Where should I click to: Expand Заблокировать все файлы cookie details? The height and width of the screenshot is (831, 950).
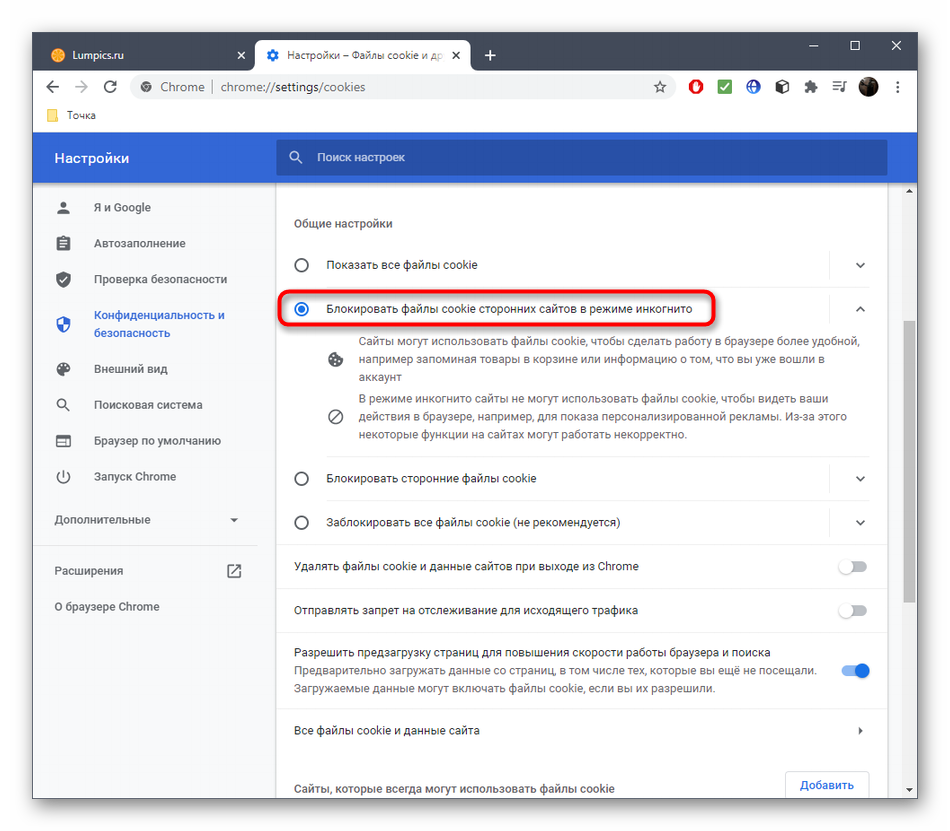point(860,523)
